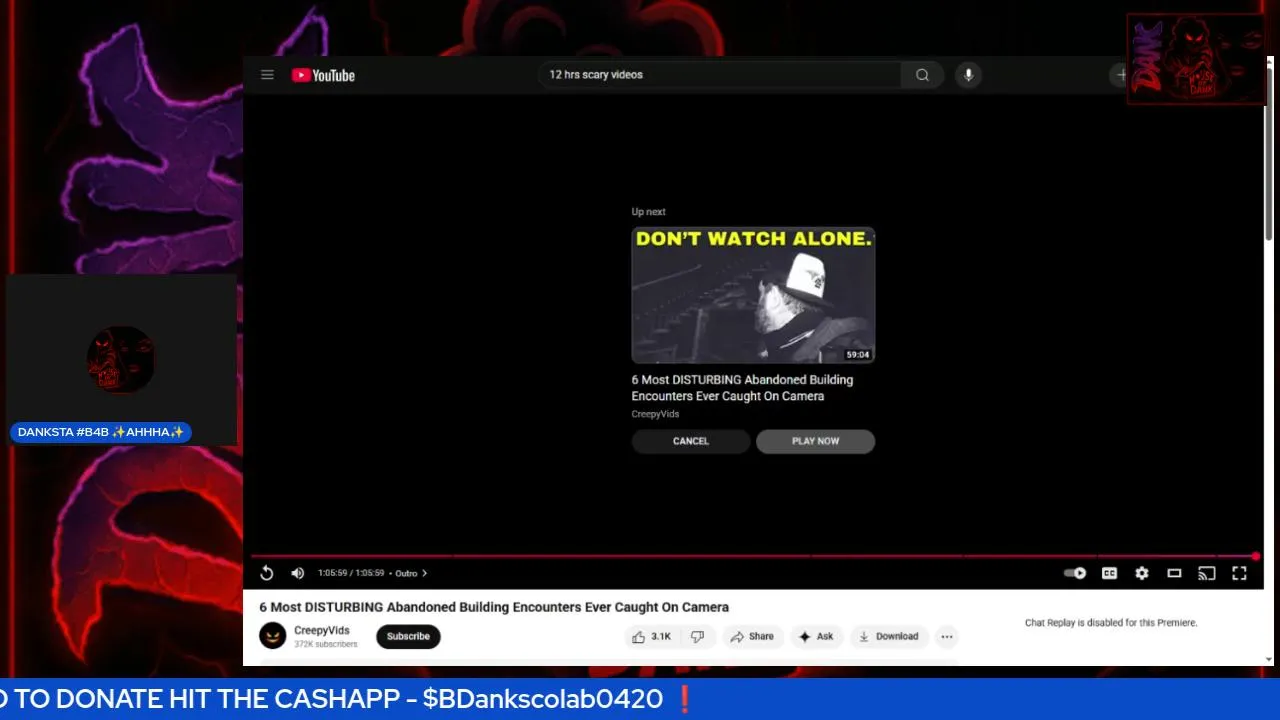The height and width of the screenshot is (720, 1280).
Task: Open CreepyVids channel name below video
Action: point(322,631)
